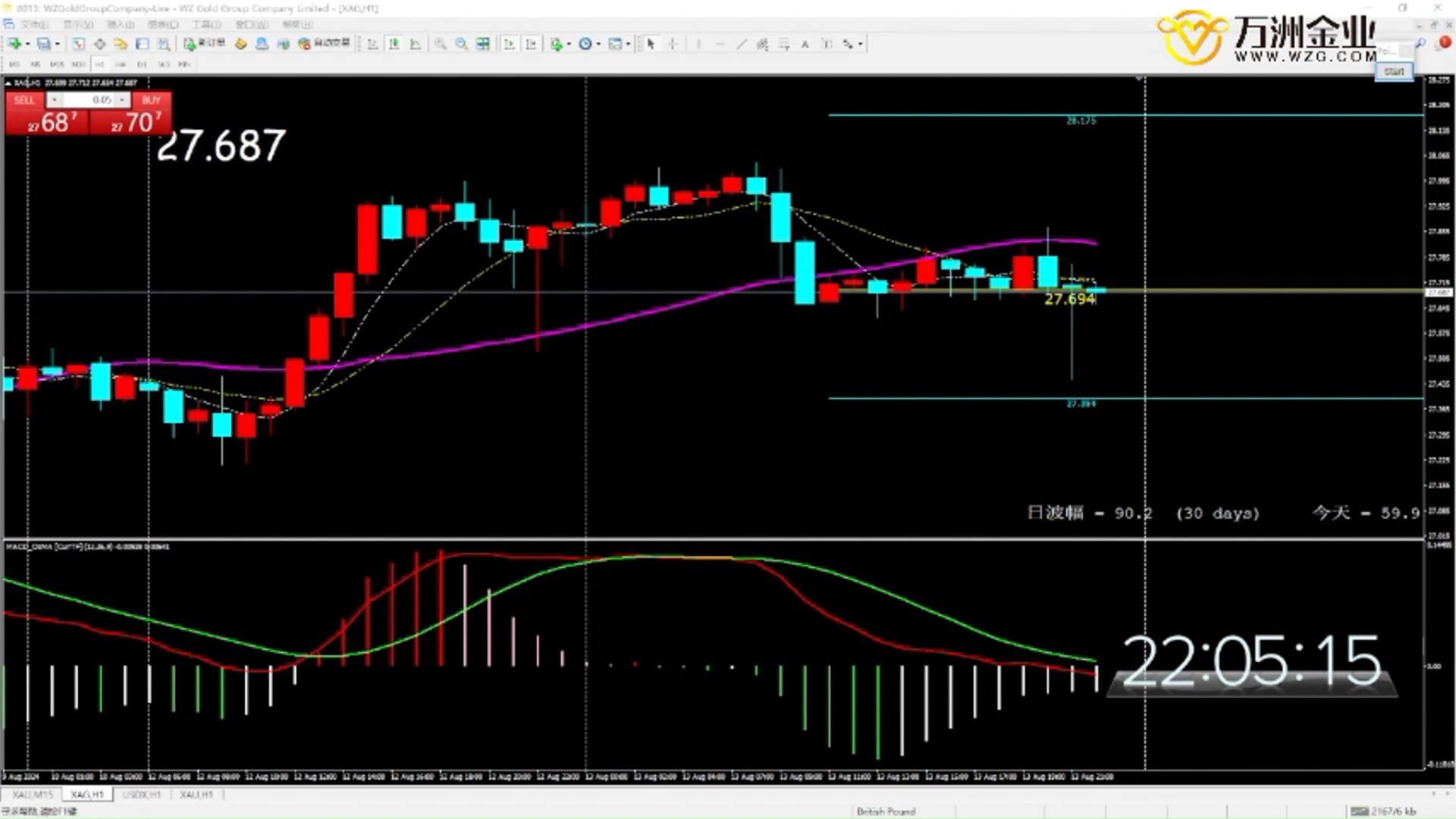Viewport: 1456px width, 819px height.
Task: Open the Profiles toolbar icon
Action: (x=43, y=44)
